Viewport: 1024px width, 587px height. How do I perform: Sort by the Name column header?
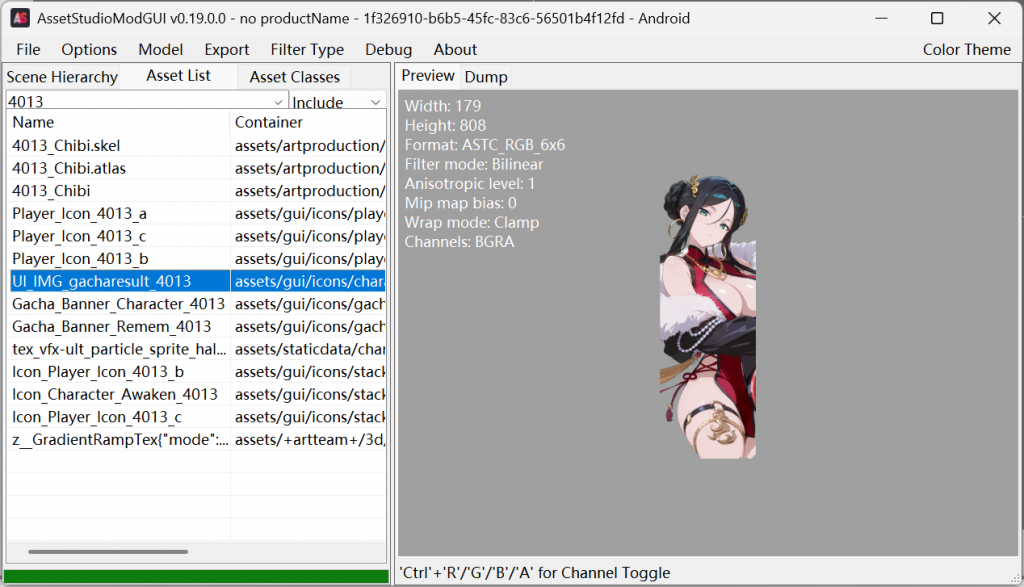tap(118, 122)
